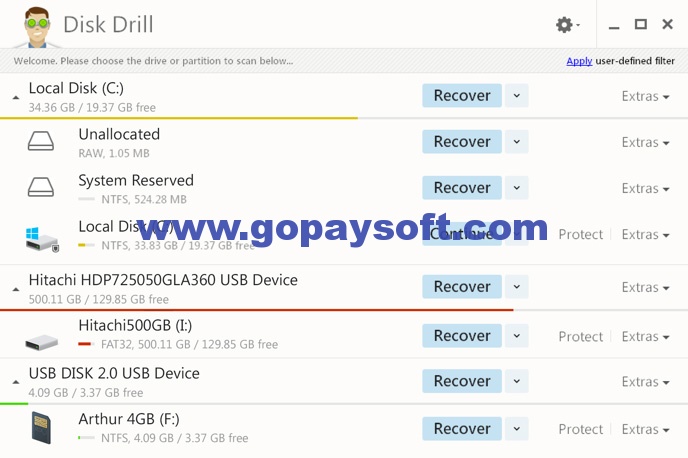The width and height of the screenshot is (688, 458).
Task: Close the Disk Drill window
Action: coord(667,24)
